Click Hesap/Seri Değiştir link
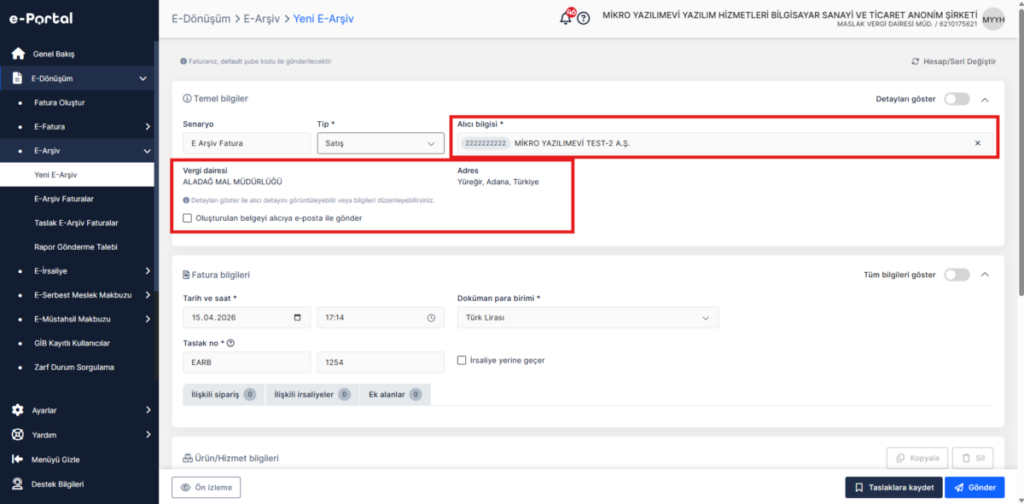 click(x=953, y=61)
